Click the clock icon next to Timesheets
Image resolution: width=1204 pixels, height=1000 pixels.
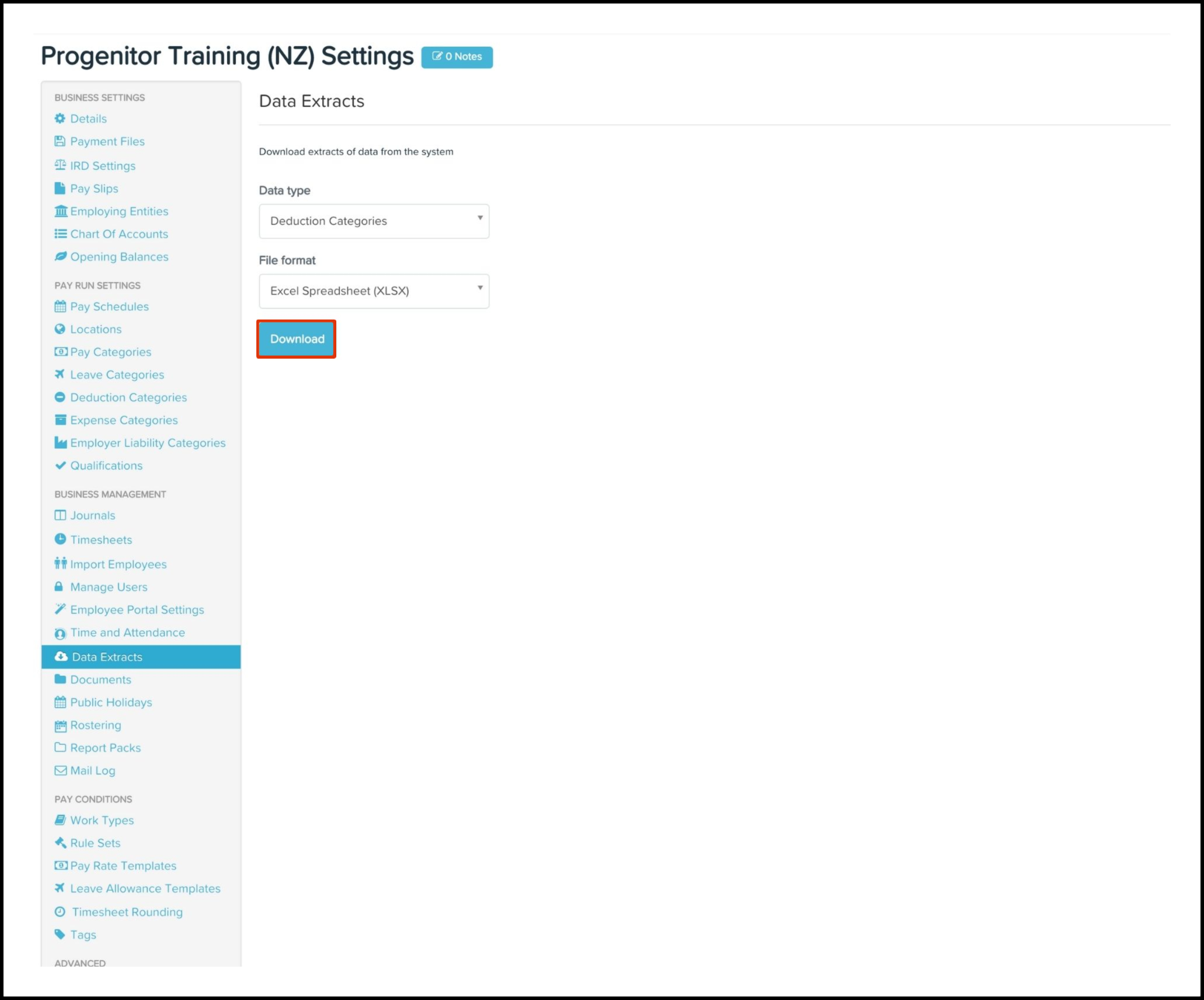(x=60, y=539)
